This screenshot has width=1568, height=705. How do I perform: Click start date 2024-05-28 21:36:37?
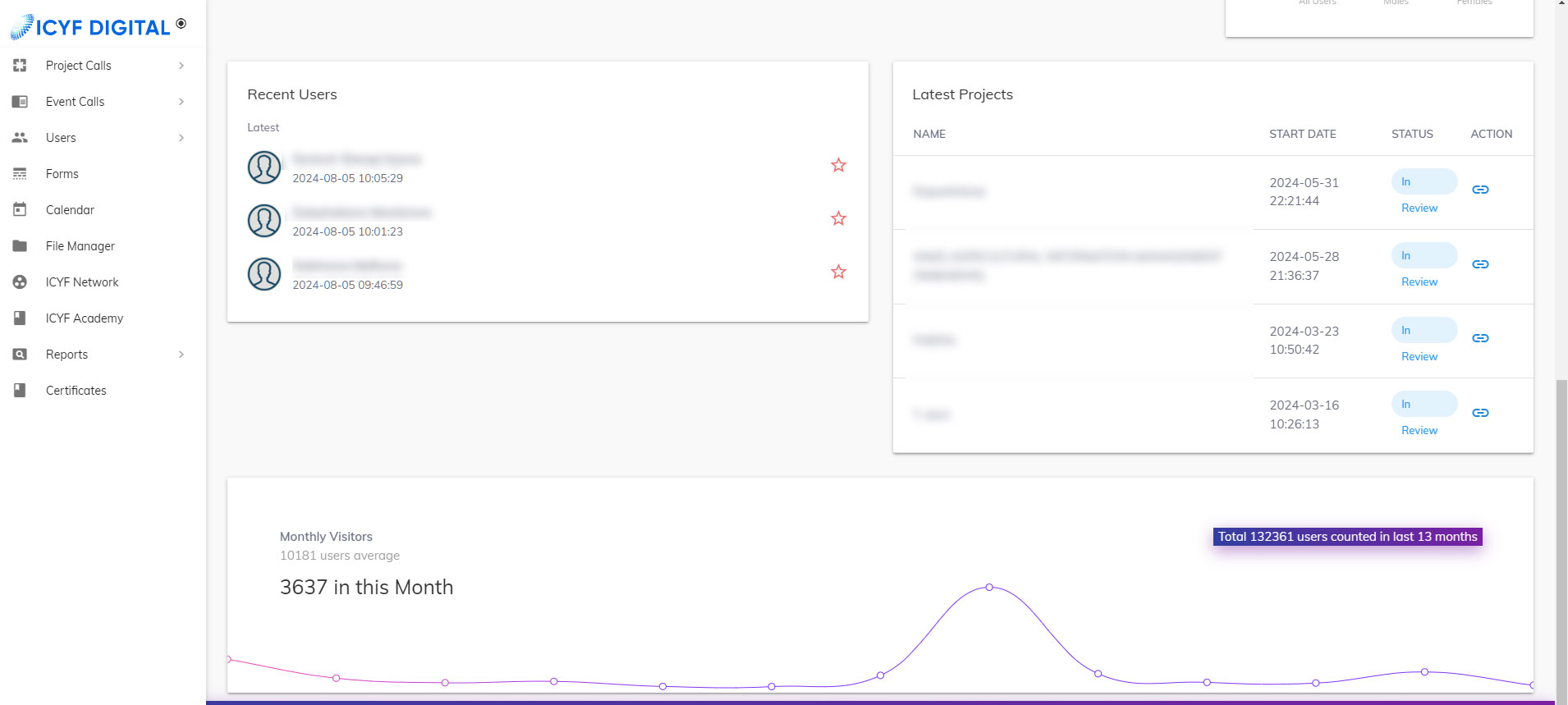click(x=1304, y=266)
